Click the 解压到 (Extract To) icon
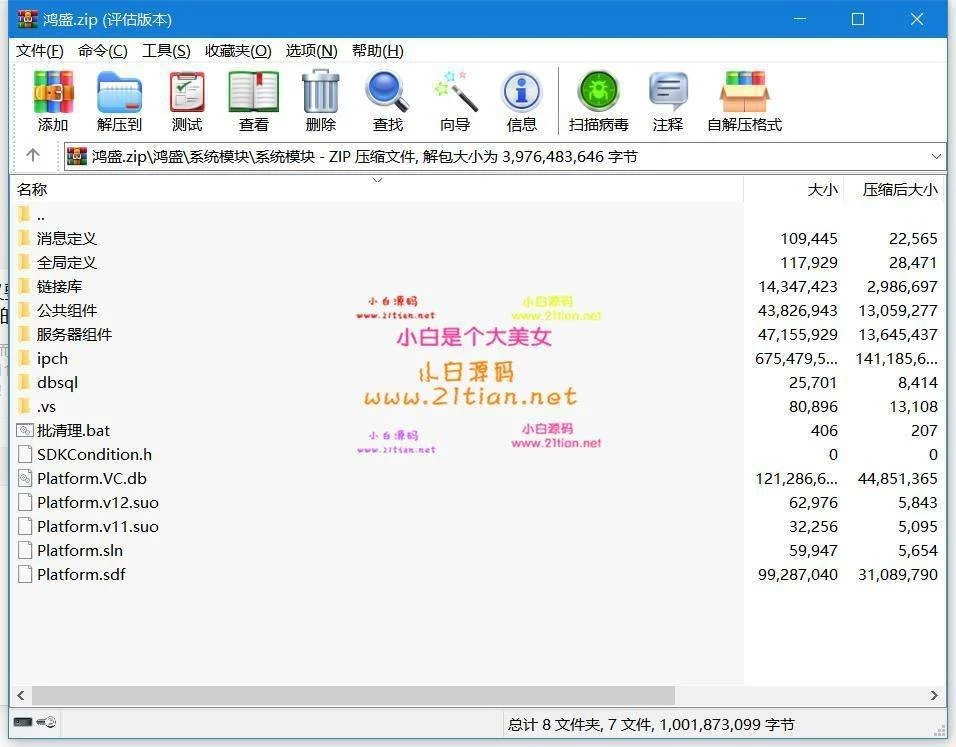956x747 pixels. coord(119,93)
